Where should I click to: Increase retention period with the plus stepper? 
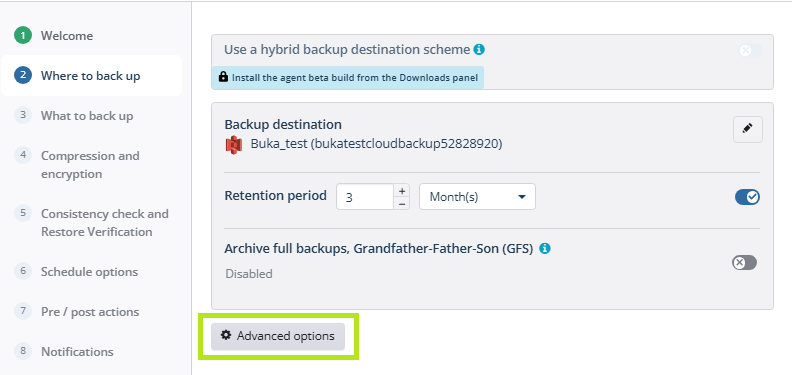(x=402, y=191)
